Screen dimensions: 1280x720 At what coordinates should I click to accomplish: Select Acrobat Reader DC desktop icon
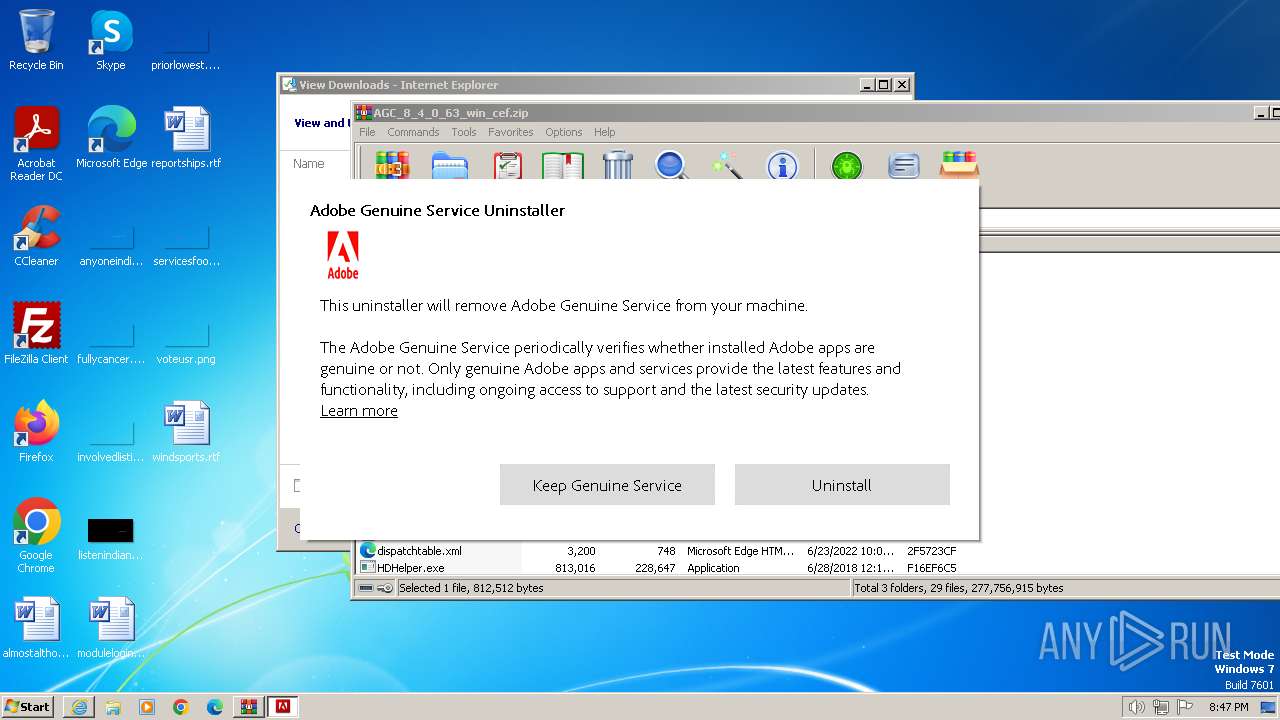[36, 144]
